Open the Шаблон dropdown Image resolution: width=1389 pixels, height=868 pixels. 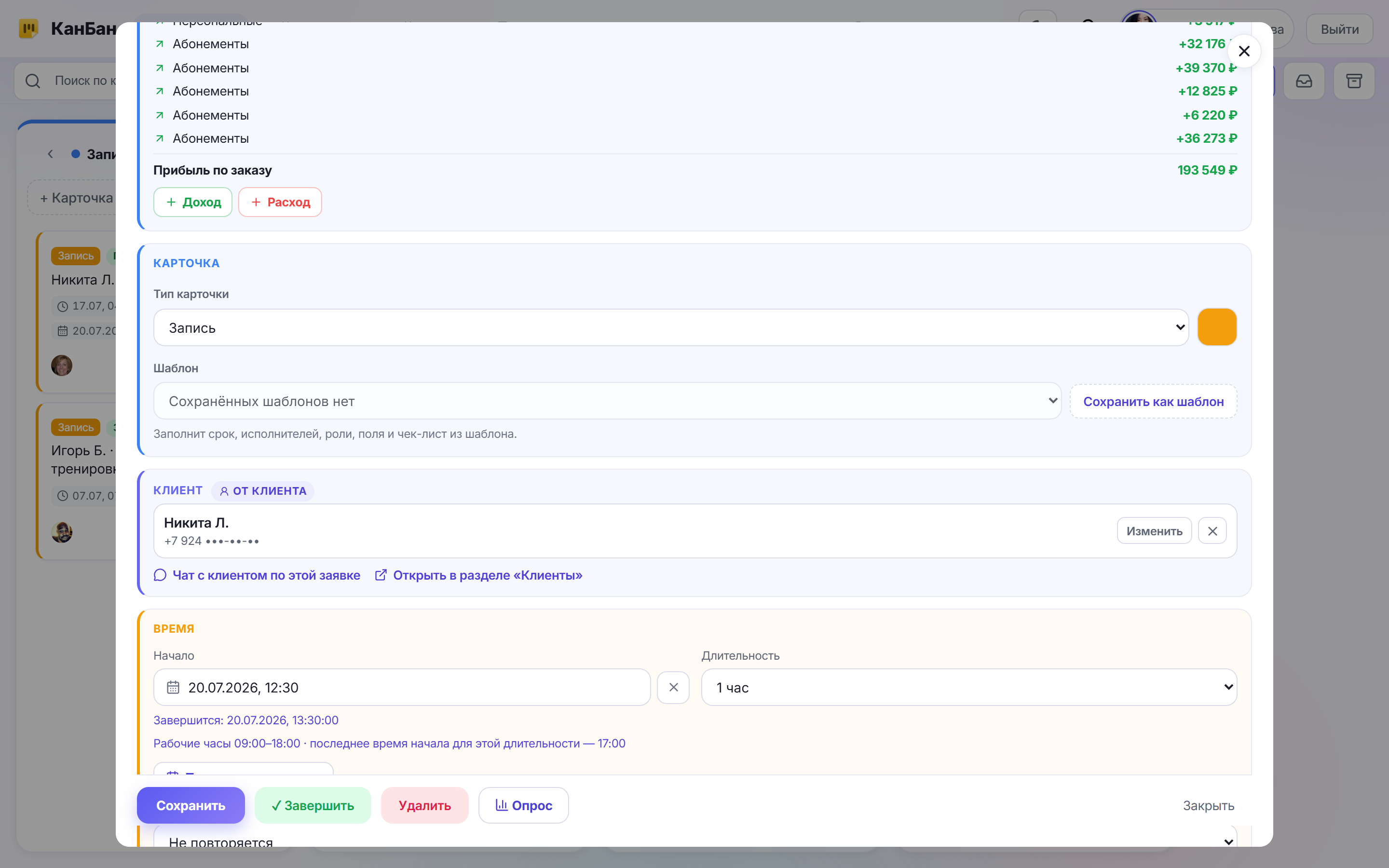(607, 401)
